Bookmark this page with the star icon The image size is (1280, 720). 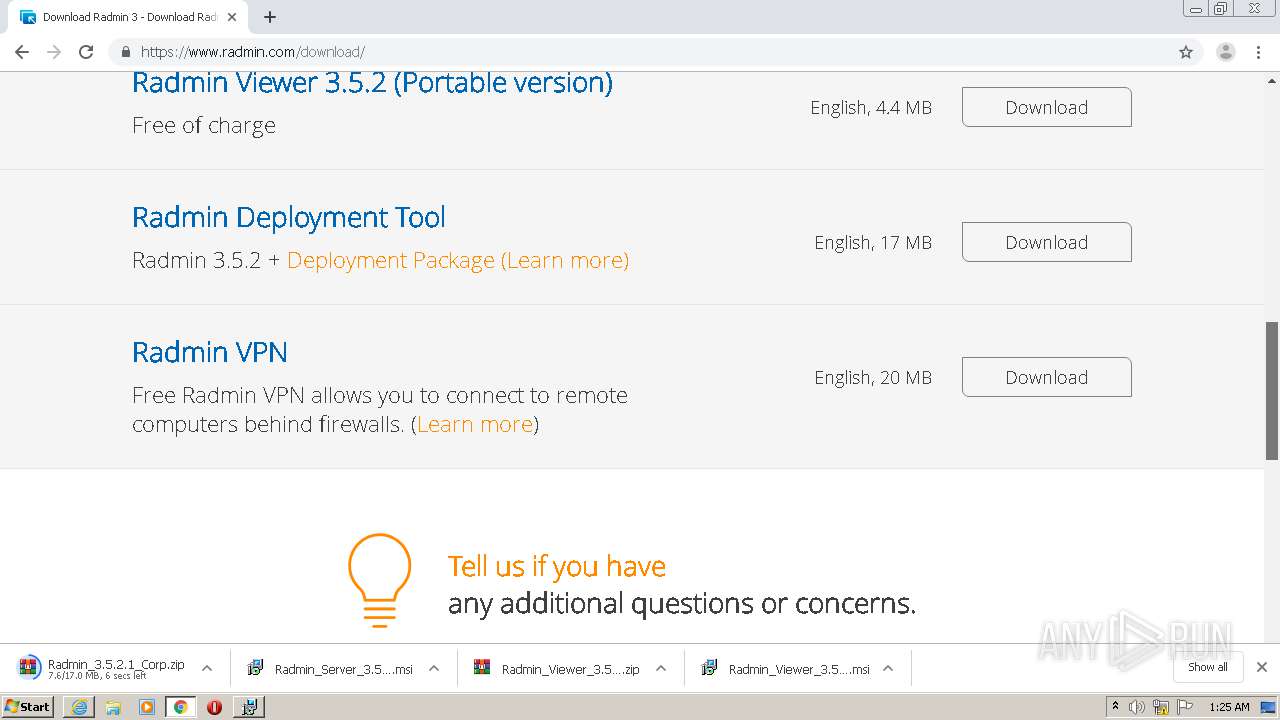pos(1186,52)
